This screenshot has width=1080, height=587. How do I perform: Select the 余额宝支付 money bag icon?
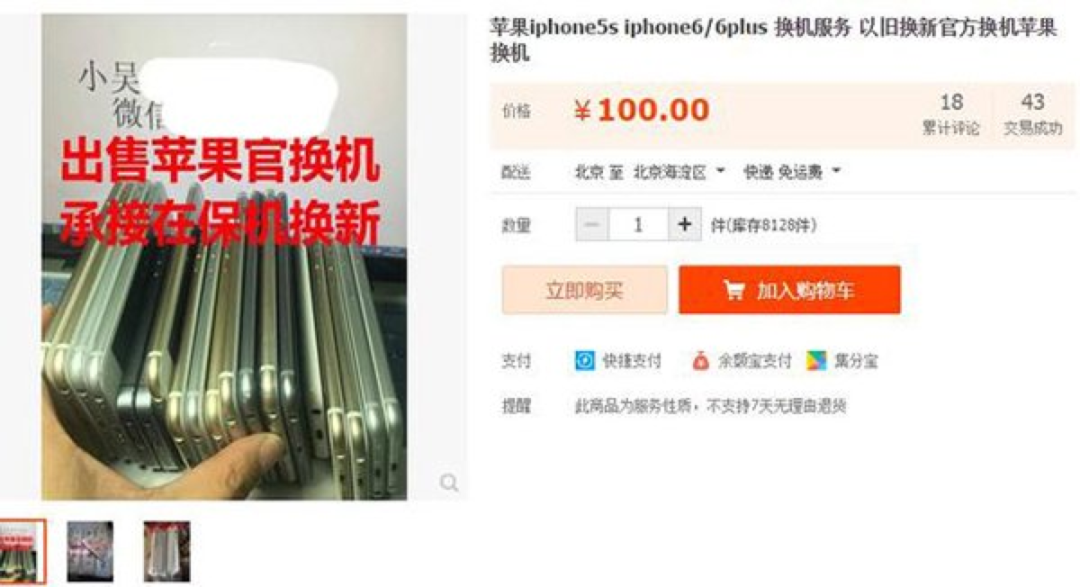click(x=700, y=360)
